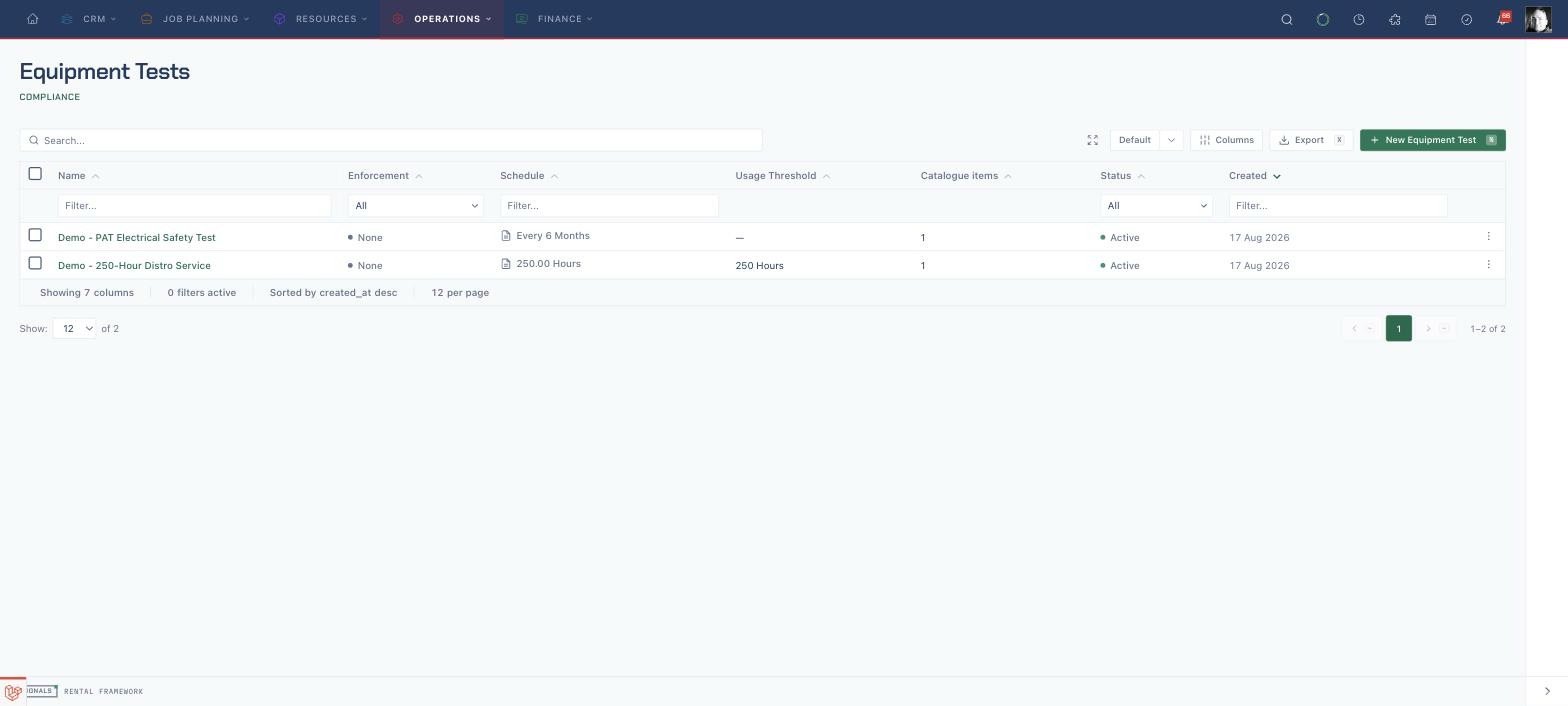Click Active status in 250-Hour Distro row
Viewport: 1568px width, 706px height.
(x=1120, y=265)
